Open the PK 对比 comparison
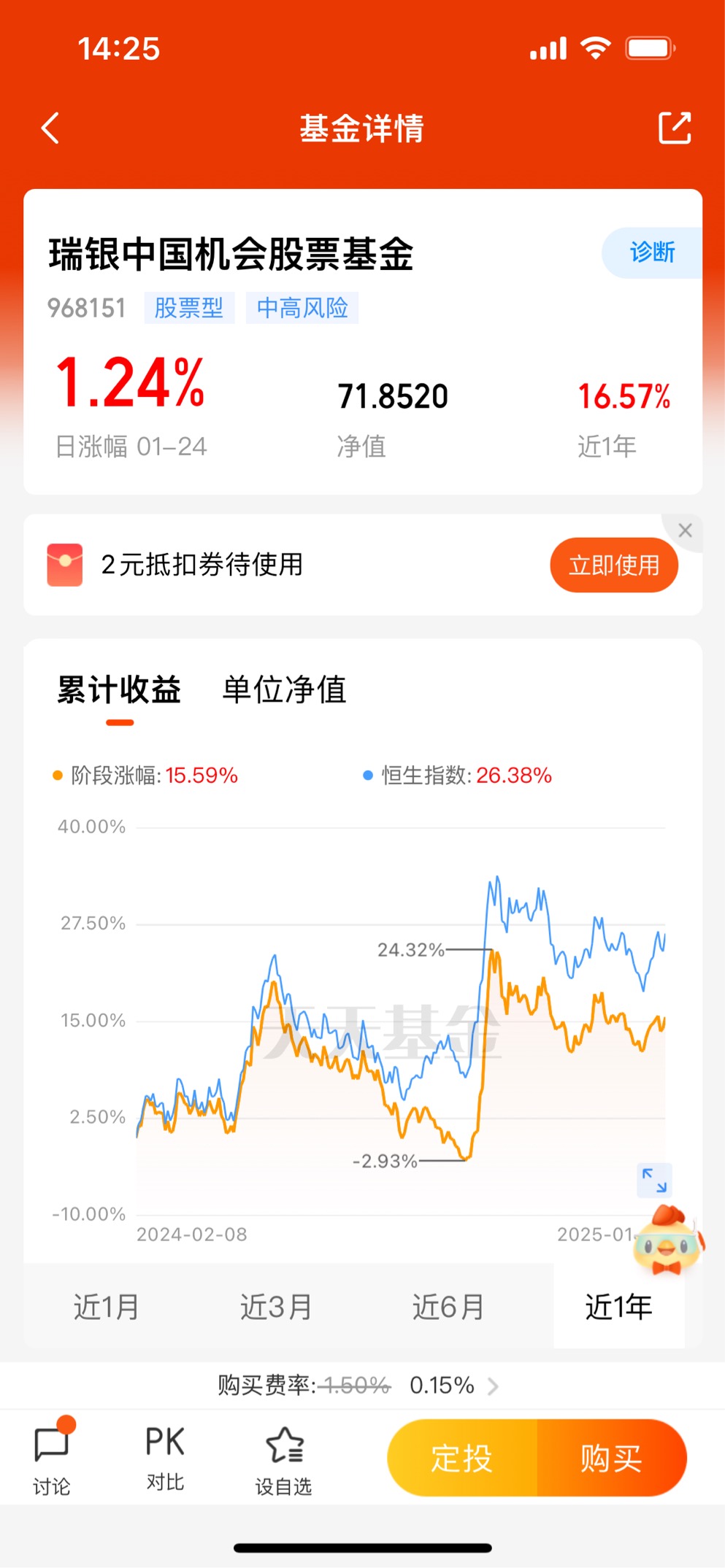Screen dimensions: 725x1568 click(165, 1458)
